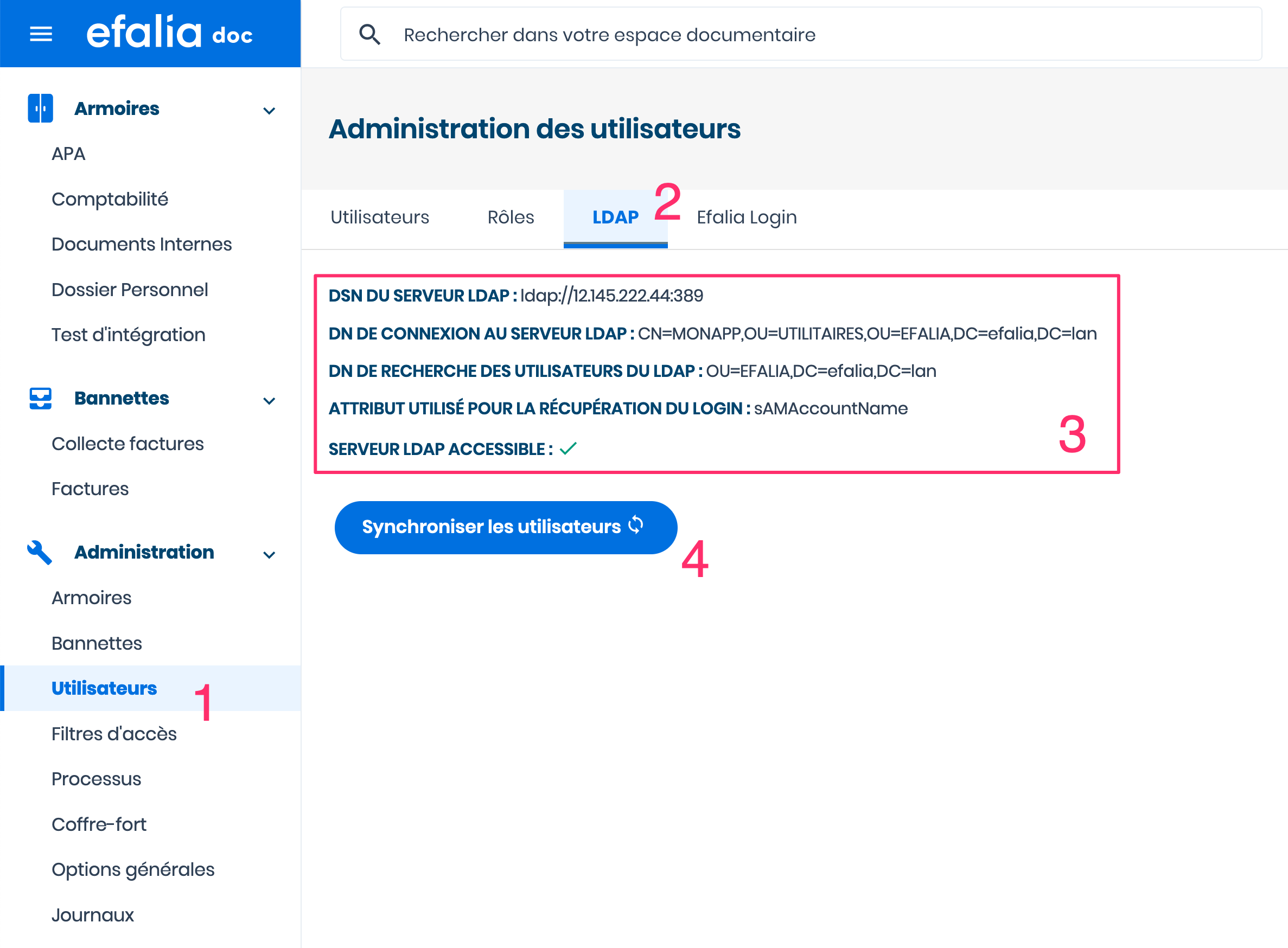Click the sync arrows icon on button
1288x948 pixels.
636,525
